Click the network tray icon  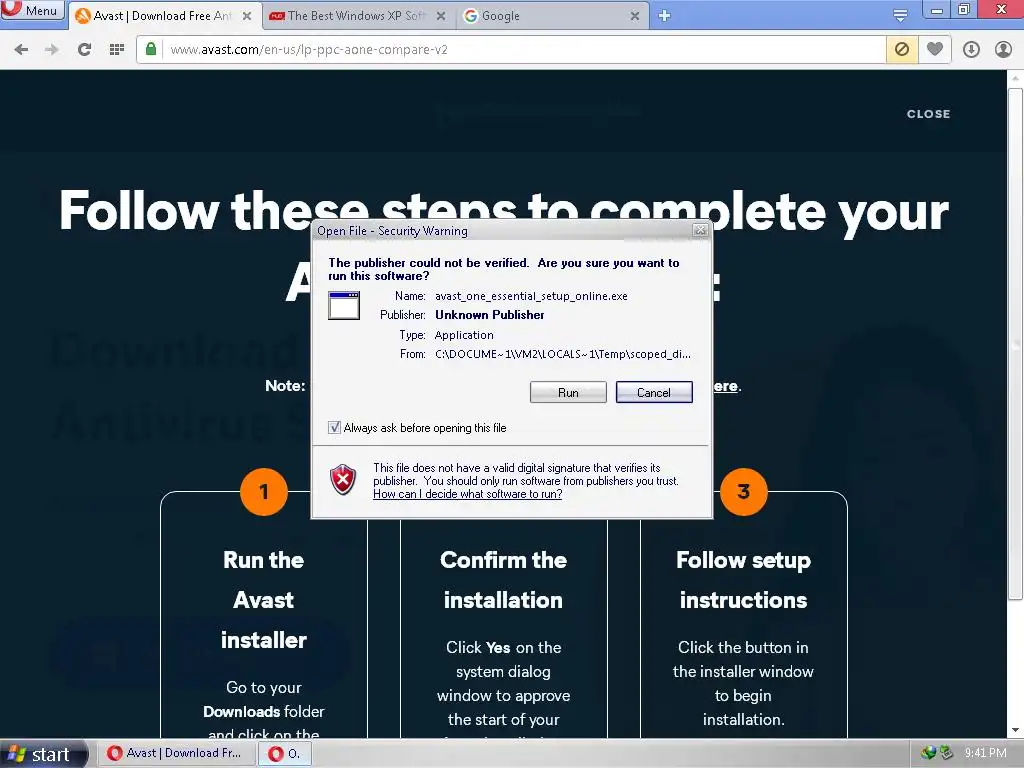929,753
